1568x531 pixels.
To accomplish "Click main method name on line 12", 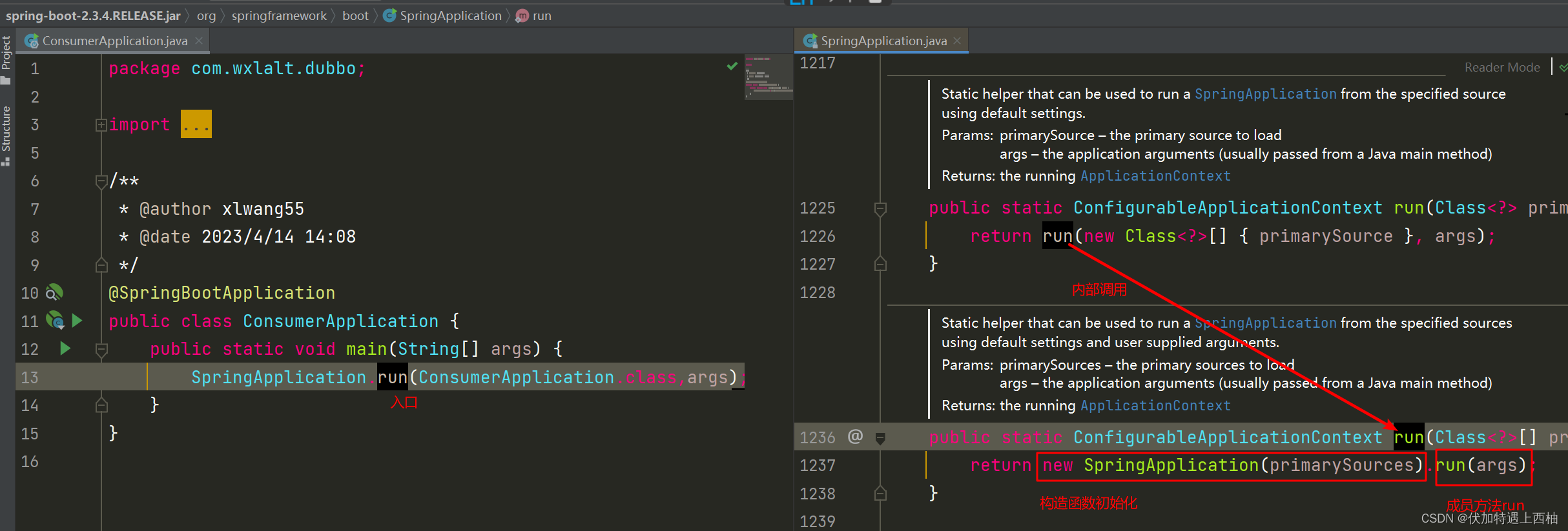I will [x=366, y=349].
